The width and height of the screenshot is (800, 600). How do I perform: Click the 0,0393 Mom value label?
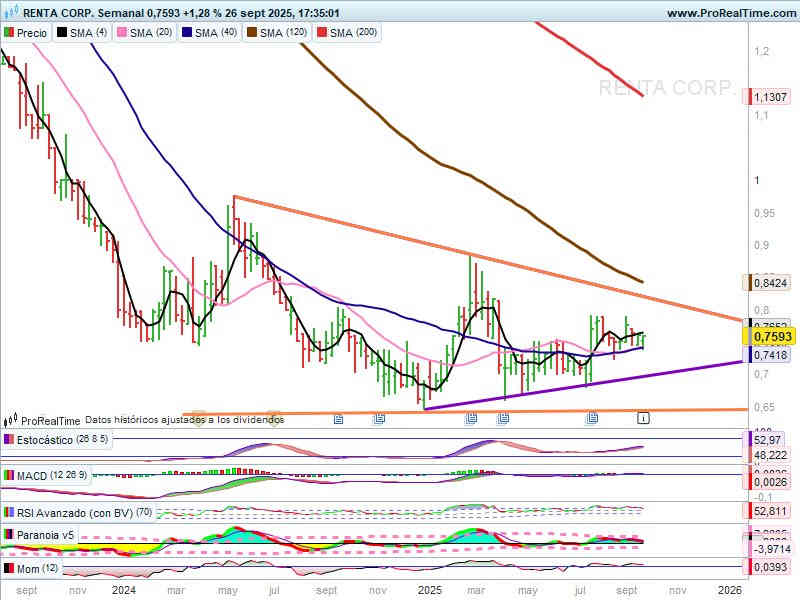[x=770, y=567]
